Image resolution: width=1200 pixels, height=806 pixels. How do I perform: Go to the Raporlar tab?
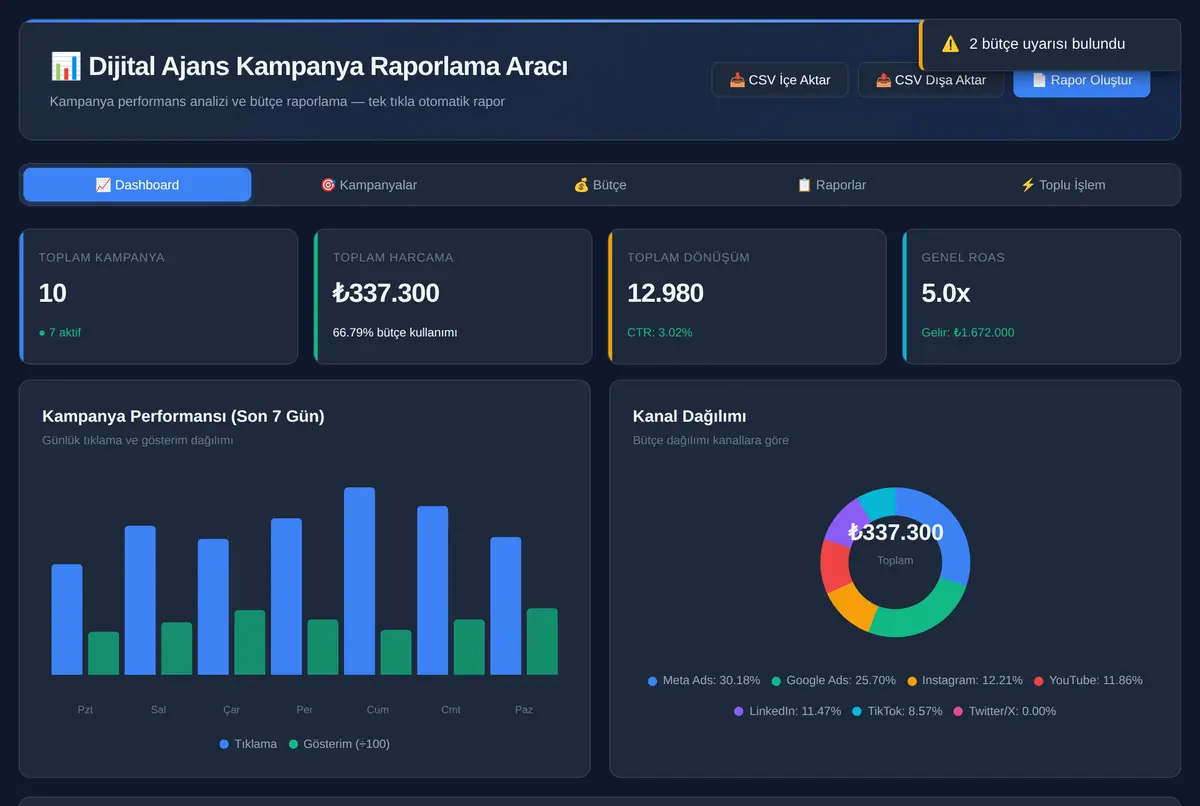pos(831,185)
